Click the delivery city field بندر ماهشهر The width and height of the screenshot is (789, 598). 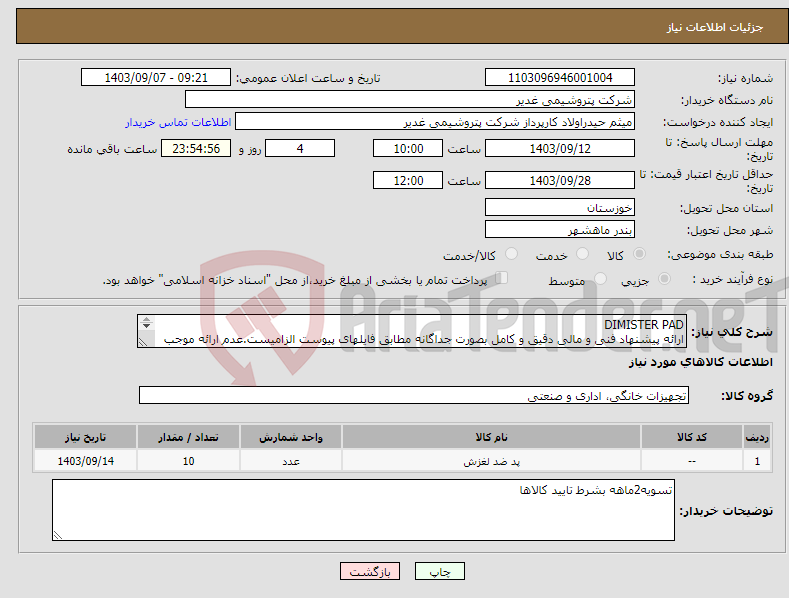tap(560, 230)
